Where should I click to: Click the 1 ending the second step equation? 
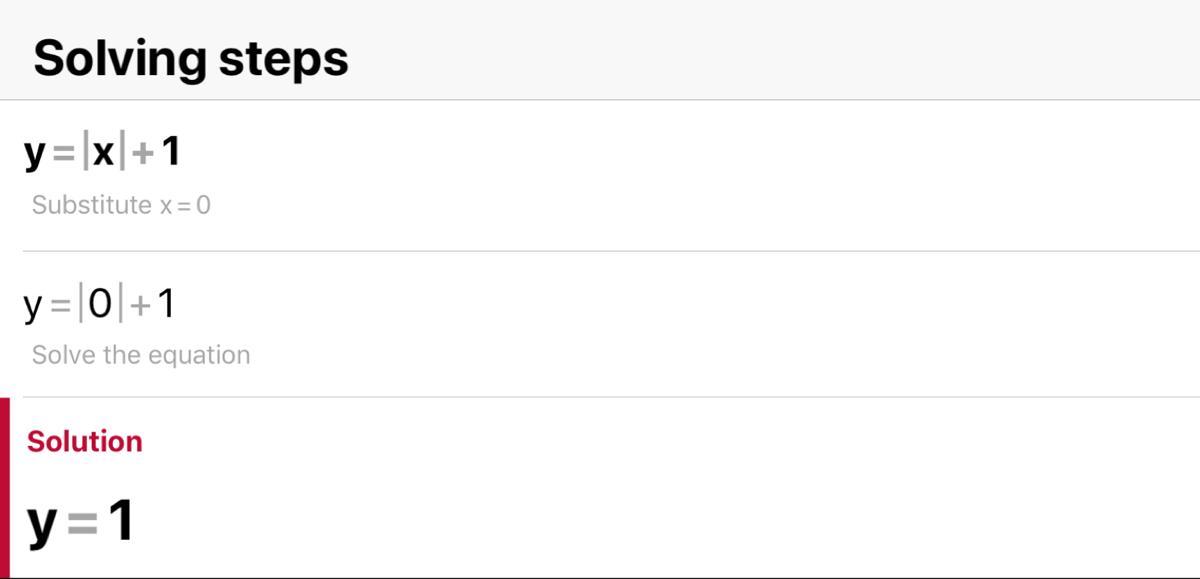[166, 303]
